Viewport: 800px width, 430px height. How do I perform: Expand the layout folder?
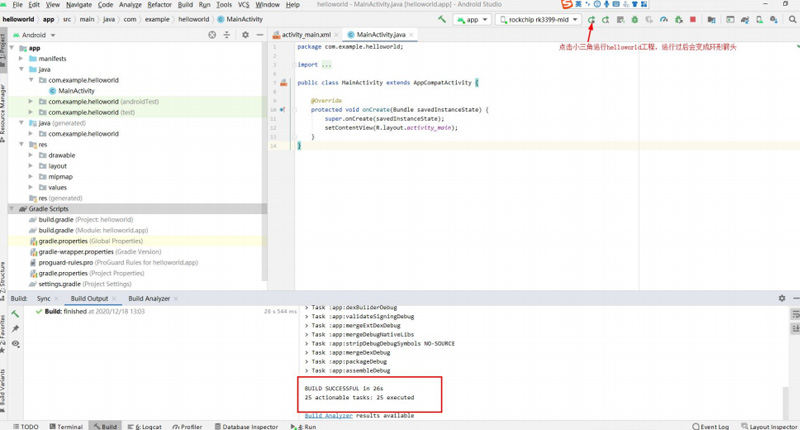point(31,166)
